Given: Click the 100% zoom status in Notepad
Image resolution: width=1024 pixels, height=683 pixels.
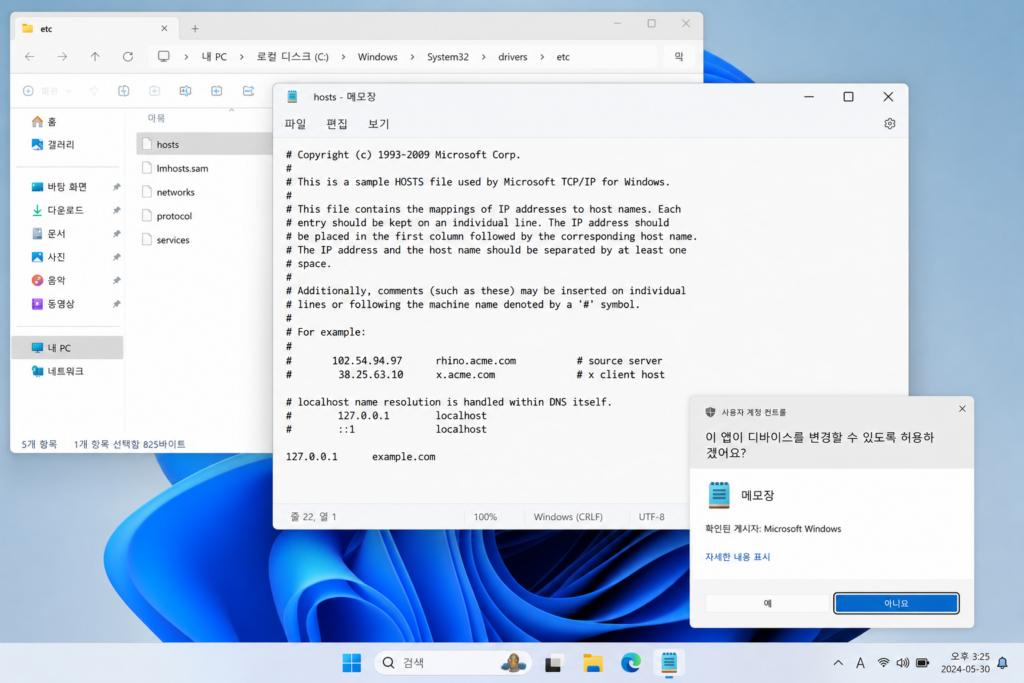Looking at the screenshot, I should coord(485,516).
